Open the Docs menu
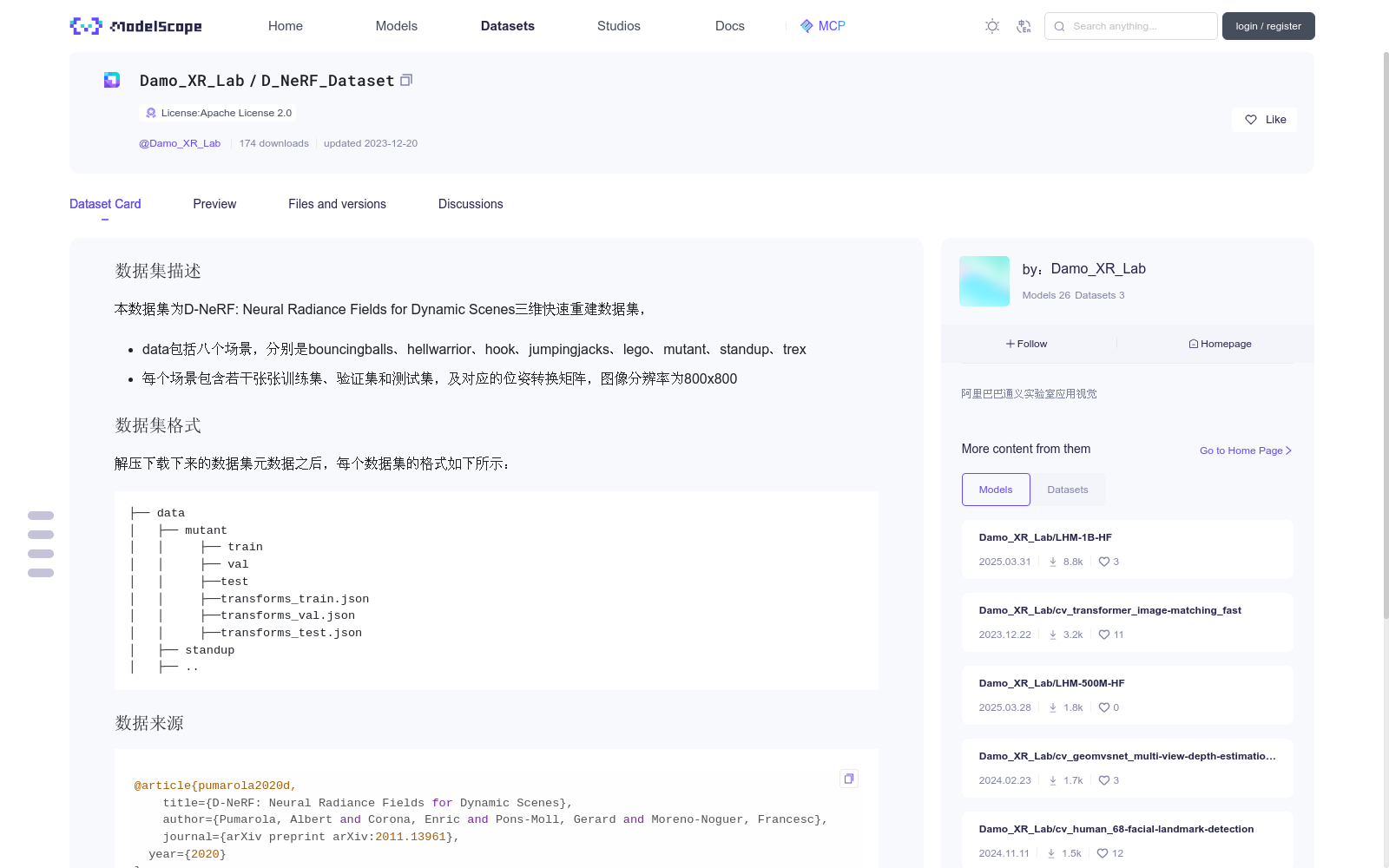 click(730, 26)
